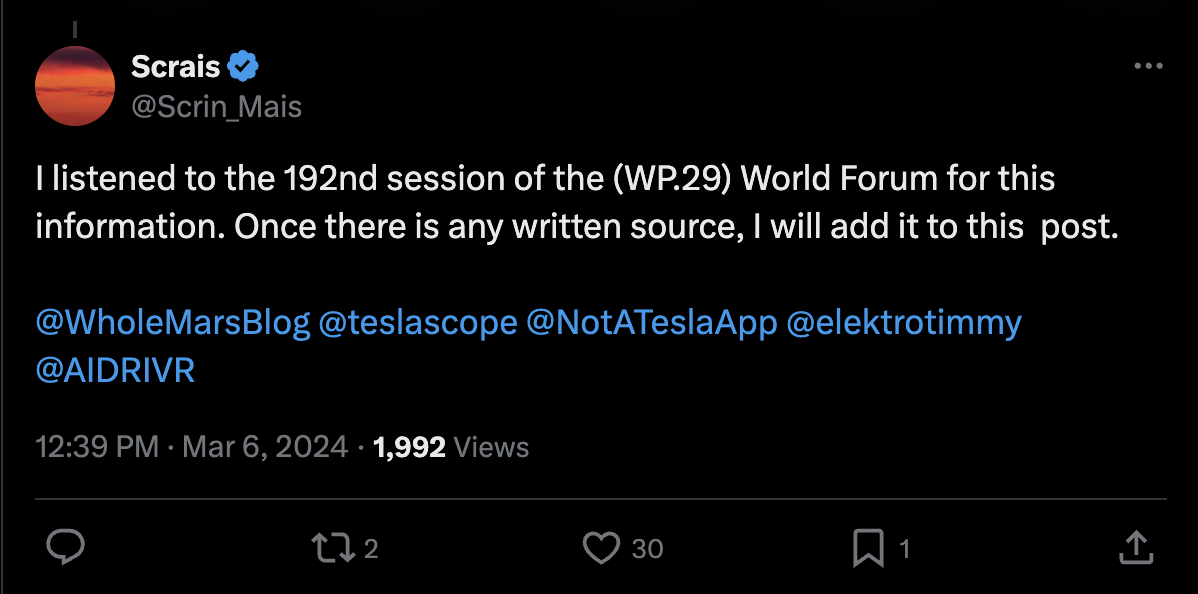The height and width of the screenshot is (594, 1198).
Task: Click the @NotATeslaApp mention
Action: click(651, 323)
